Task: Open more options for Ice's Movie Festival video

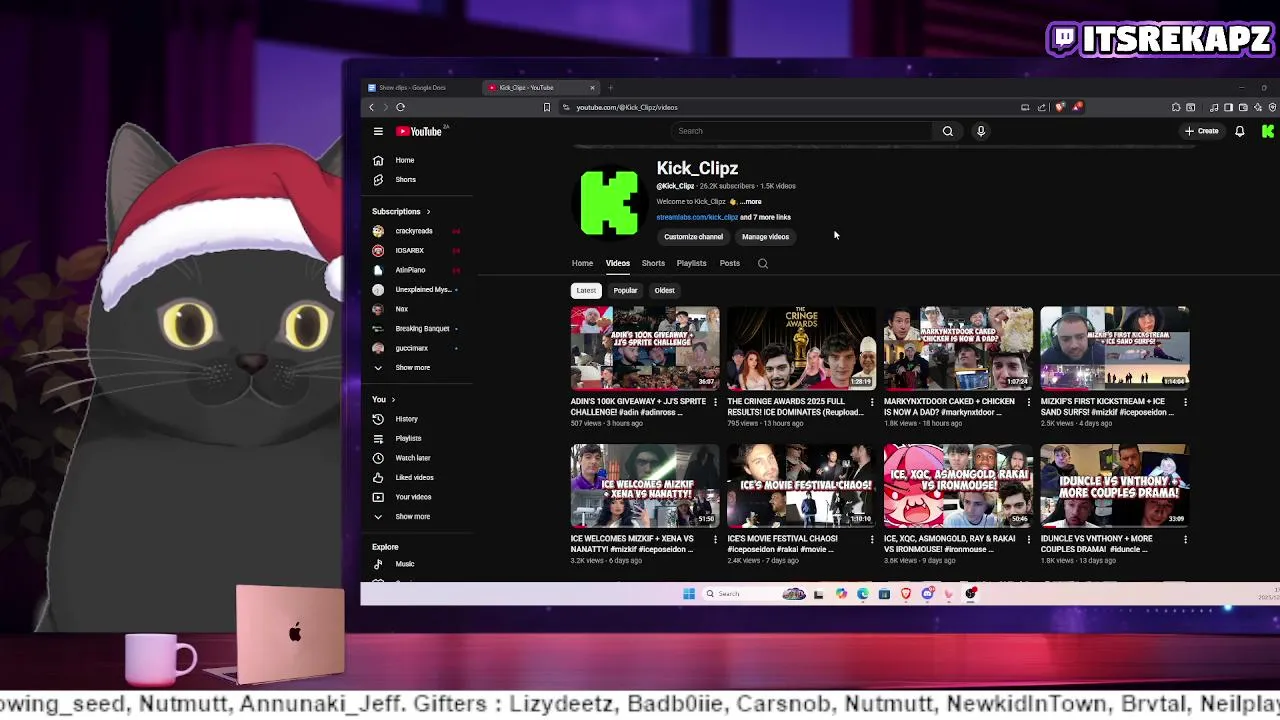Action: point(872,539)
